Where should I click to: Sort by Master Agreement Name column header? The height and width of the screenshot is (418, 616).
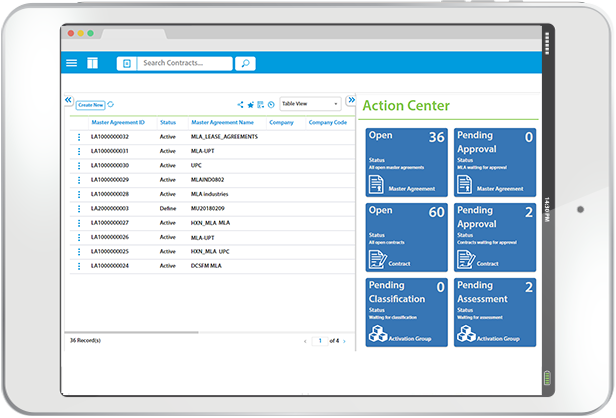click(x=222, y=122)
